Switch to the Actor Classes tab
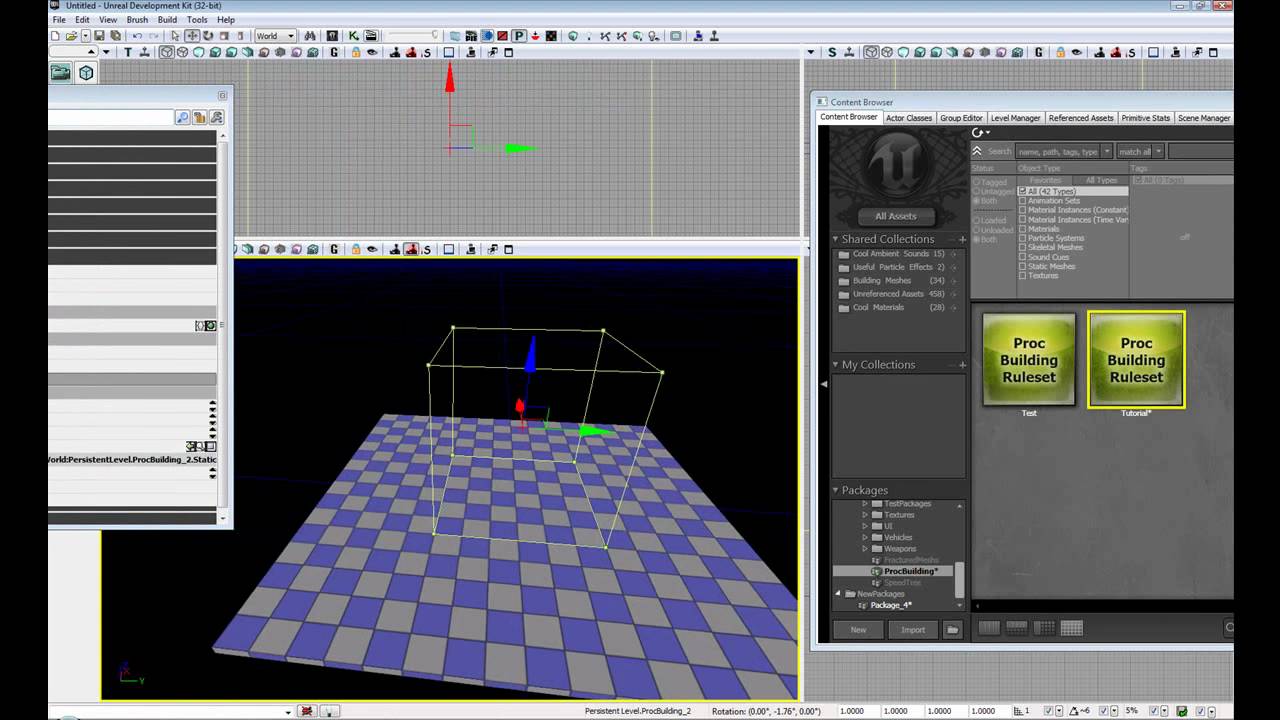The width and height of the screenshot is (1280, 720). click(909, 118)
